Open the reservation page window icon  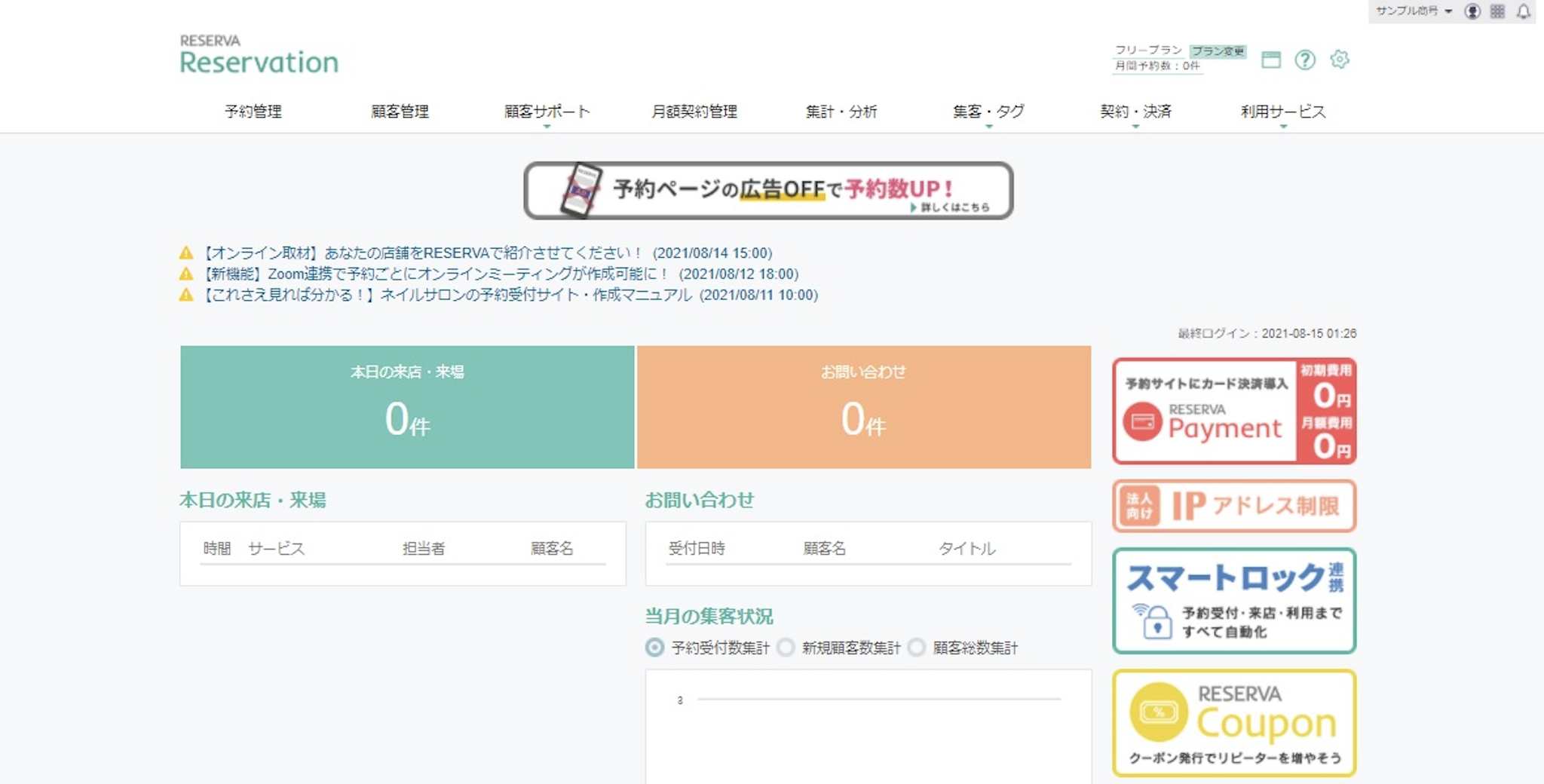(x=1271, y=60)
